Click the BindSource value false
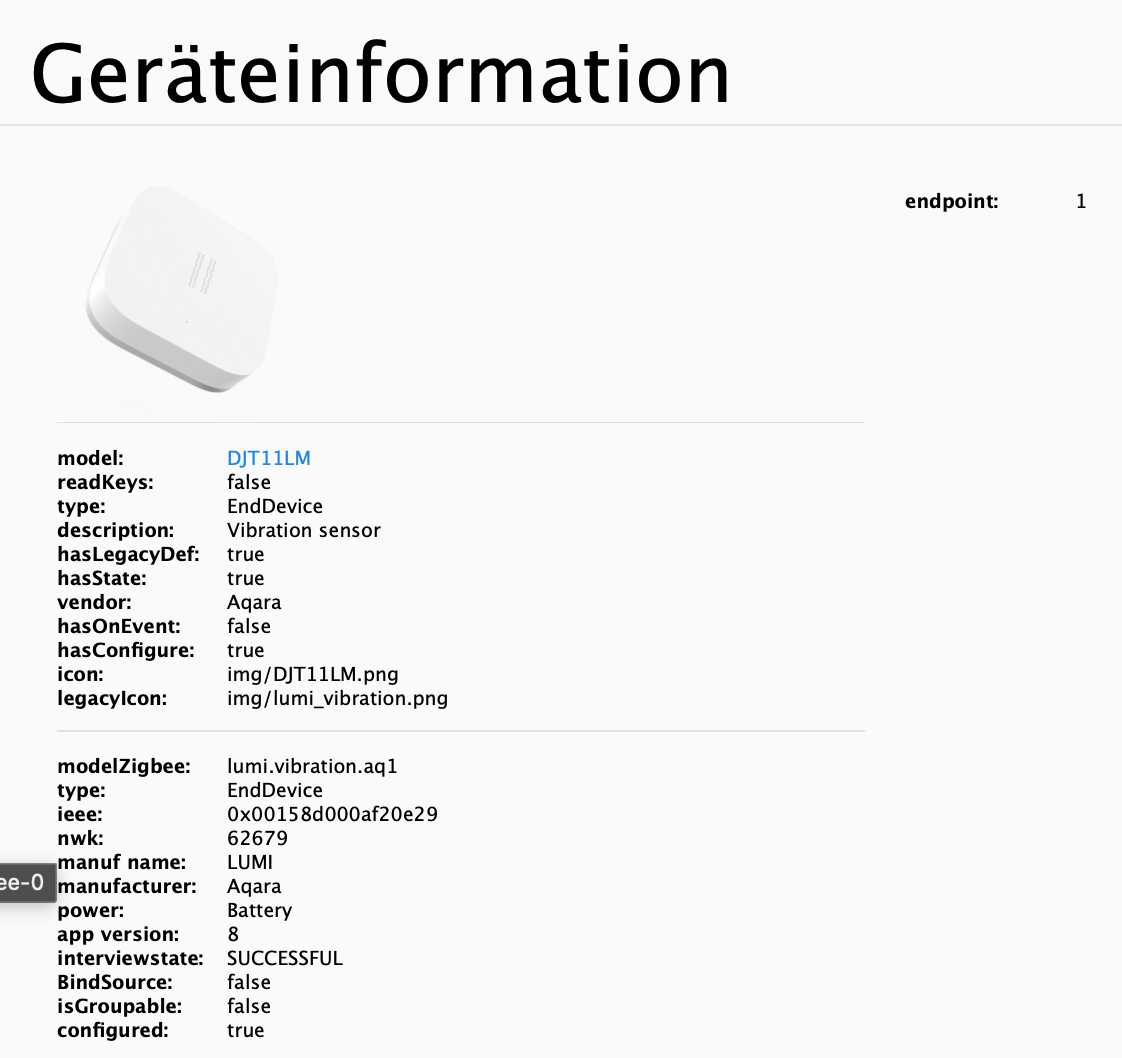1122x1058 pixels. 248,982
